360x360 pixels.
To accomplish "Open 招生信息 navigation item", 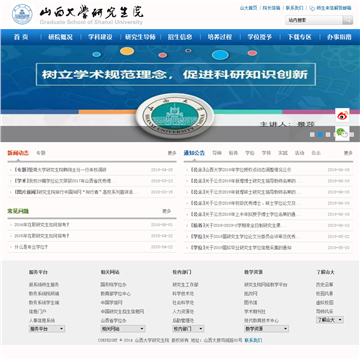I will [180, 37].
